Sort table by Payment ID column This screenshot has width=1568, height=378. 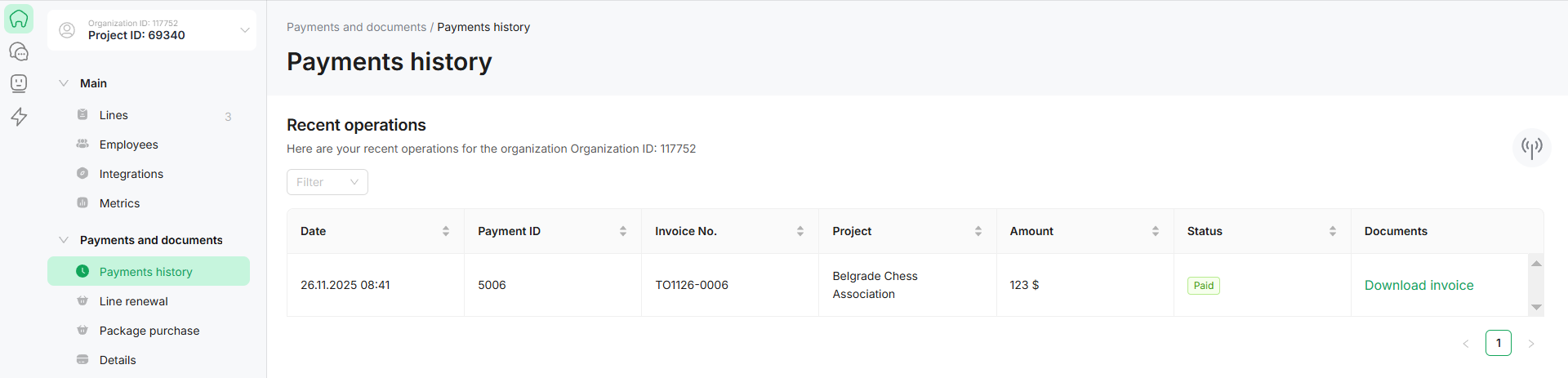pos(623,231)
